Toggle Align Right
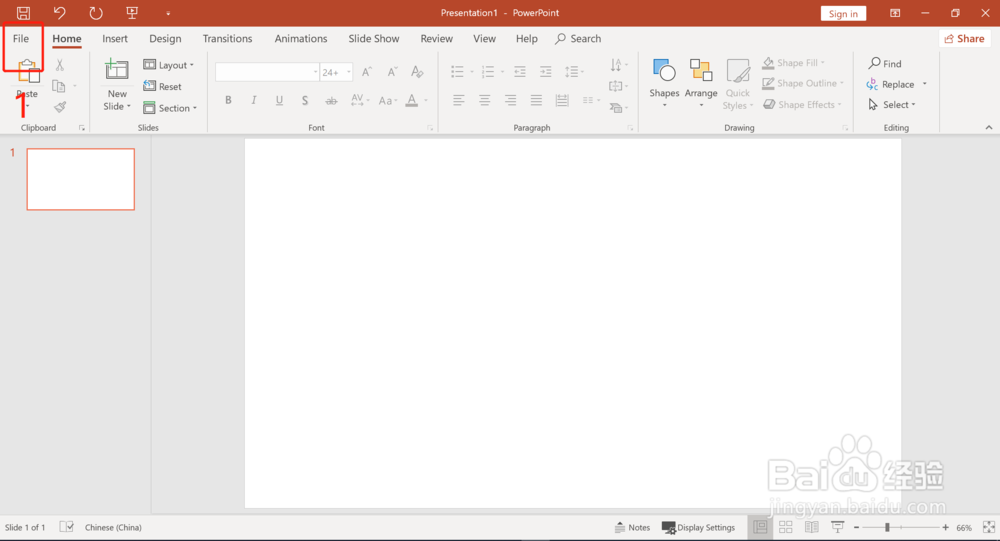Screen dimensions: 1000x541 pyautogui.click(x=510, y=100)
